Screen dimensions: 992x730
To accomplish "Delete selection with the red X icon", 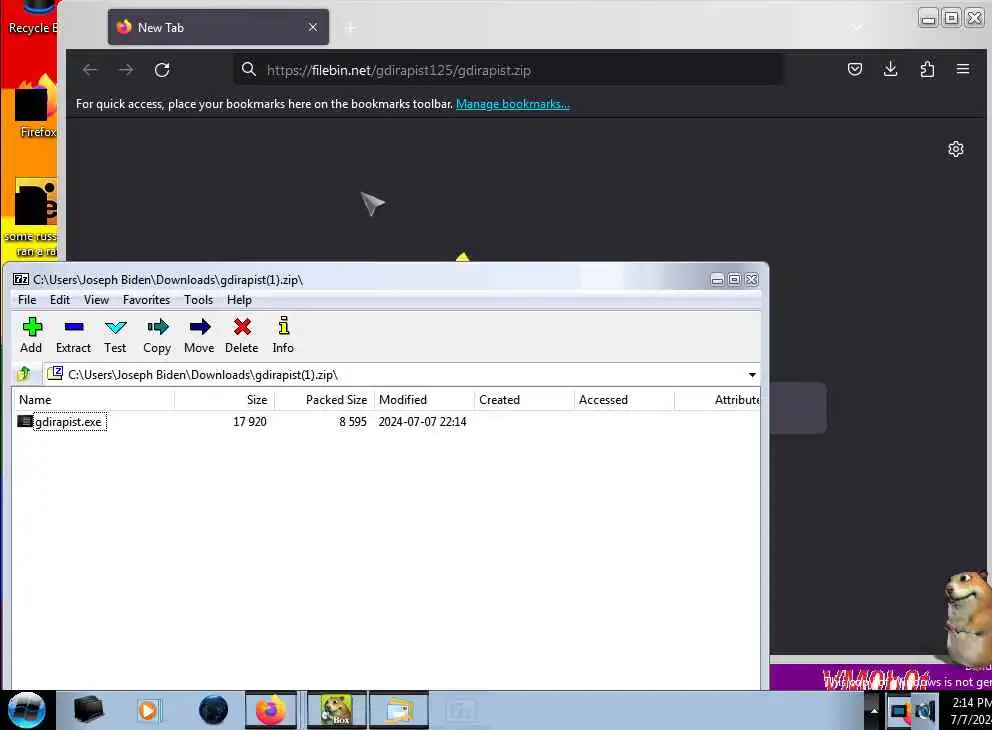I will 242,335.
